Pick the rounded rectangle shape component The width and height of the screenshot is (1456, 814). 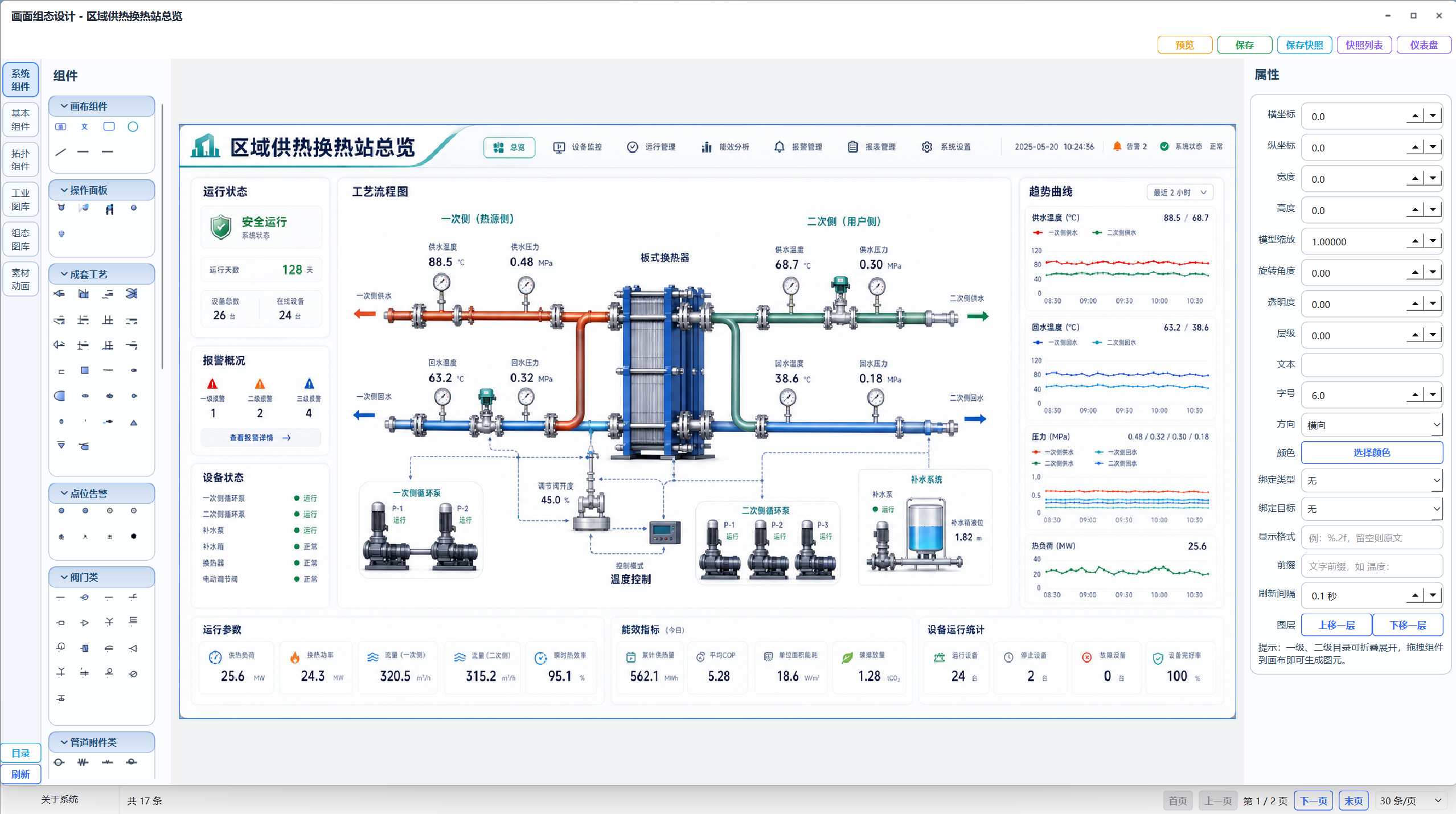tap(109, 126)
